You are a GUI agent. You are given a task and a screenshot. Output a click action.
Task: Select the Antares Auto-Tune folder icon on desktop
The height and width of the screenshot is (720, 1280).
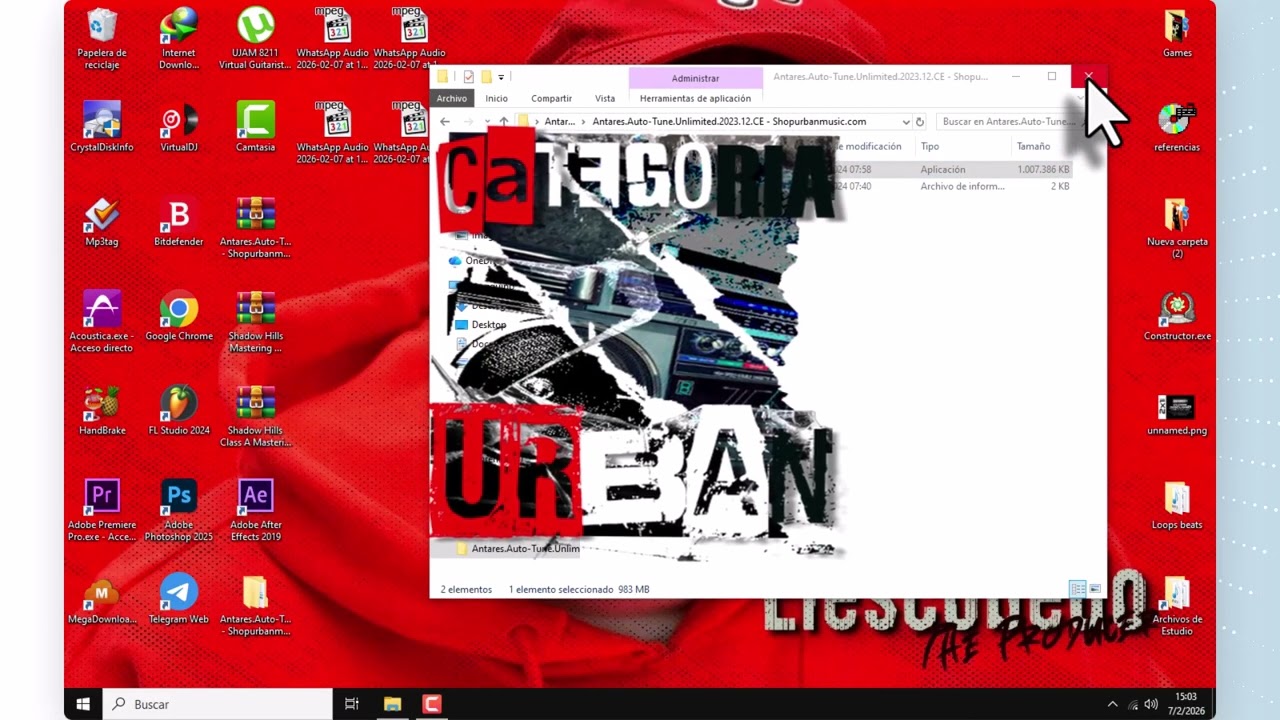pyautogui.click(x=256, y=605)
